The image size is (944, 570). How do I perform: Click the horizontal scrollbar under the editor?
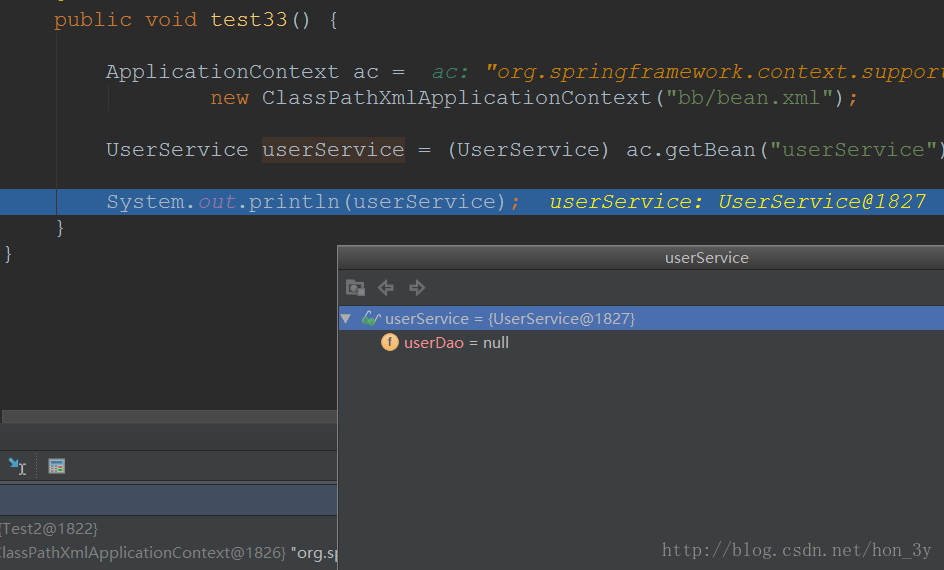click(x=169, y=417)
